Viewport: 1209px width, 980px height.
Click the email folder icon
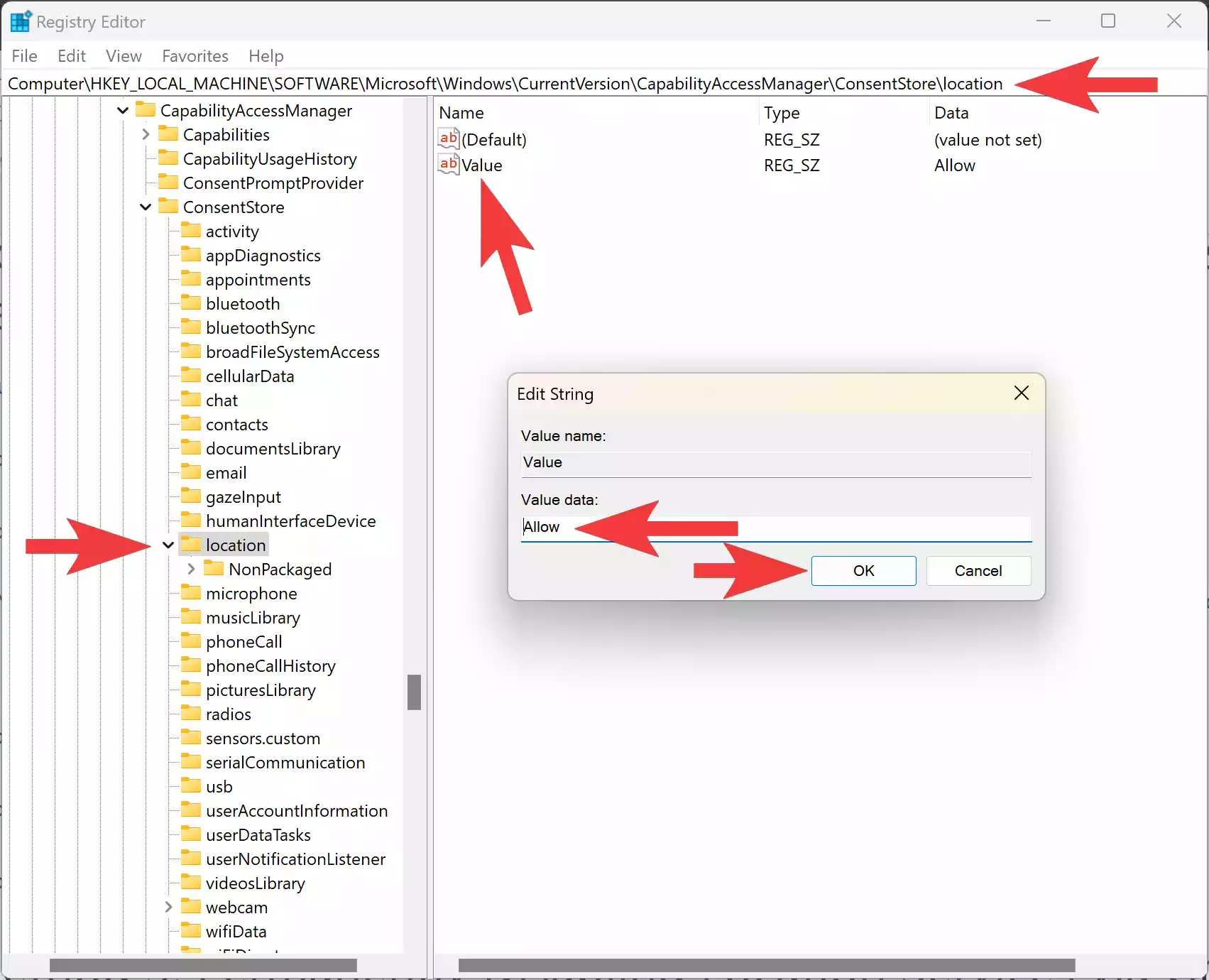click(x=191, y=472)
